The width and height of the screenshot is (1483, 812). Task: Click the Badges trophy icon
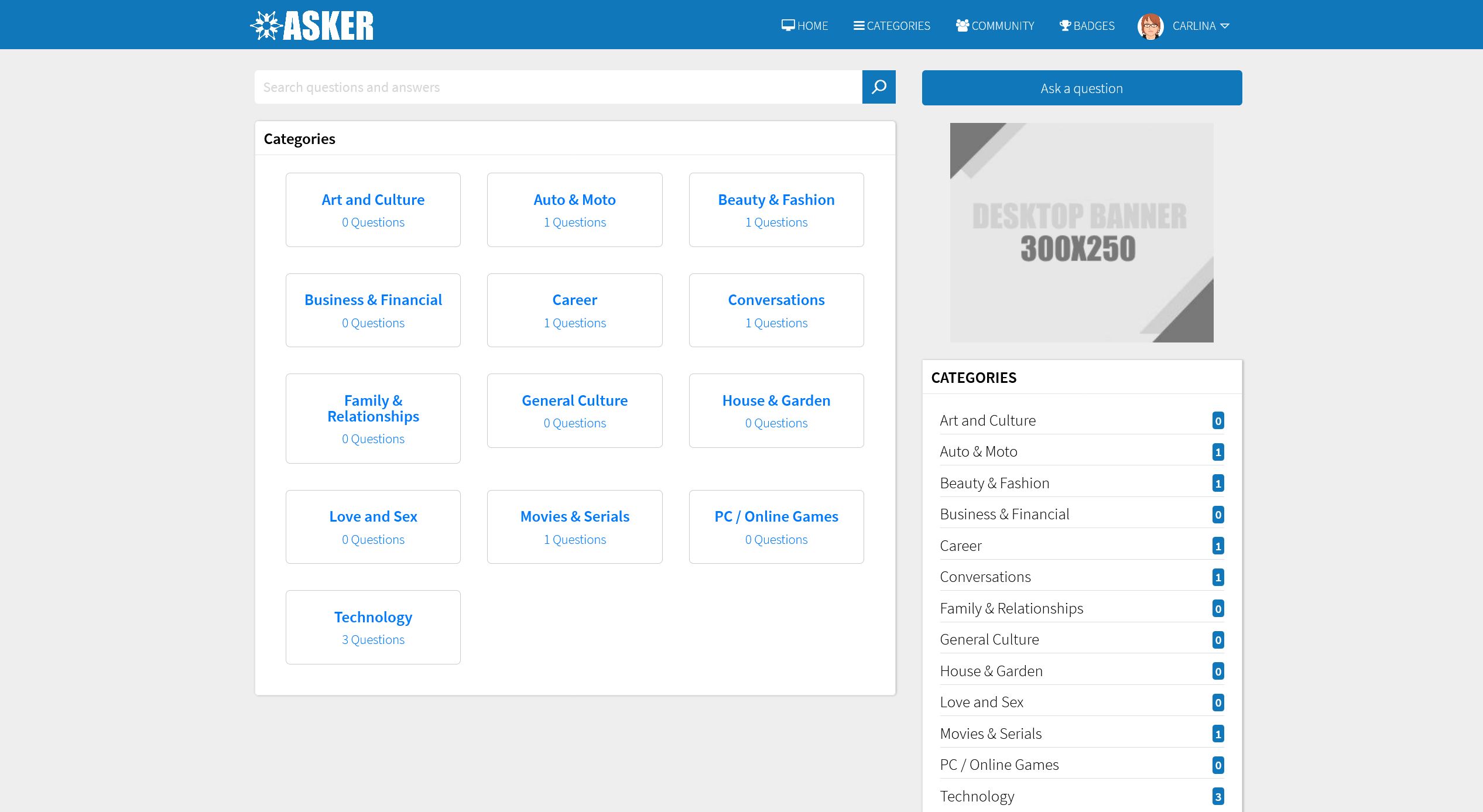pos(1065,26)
